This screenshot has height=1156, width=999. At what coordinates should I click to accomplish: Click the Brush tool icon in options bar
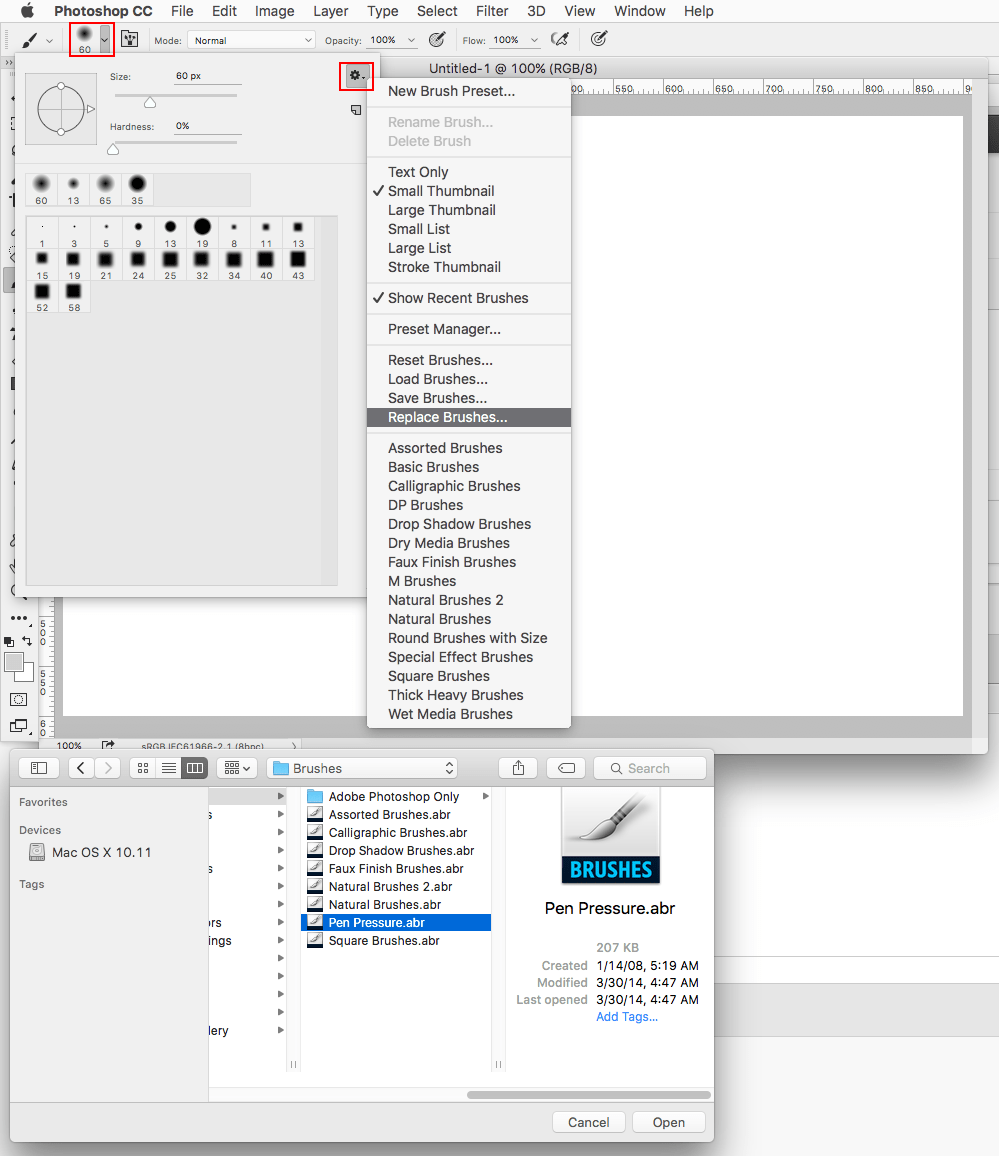click(x=30, y=40)
